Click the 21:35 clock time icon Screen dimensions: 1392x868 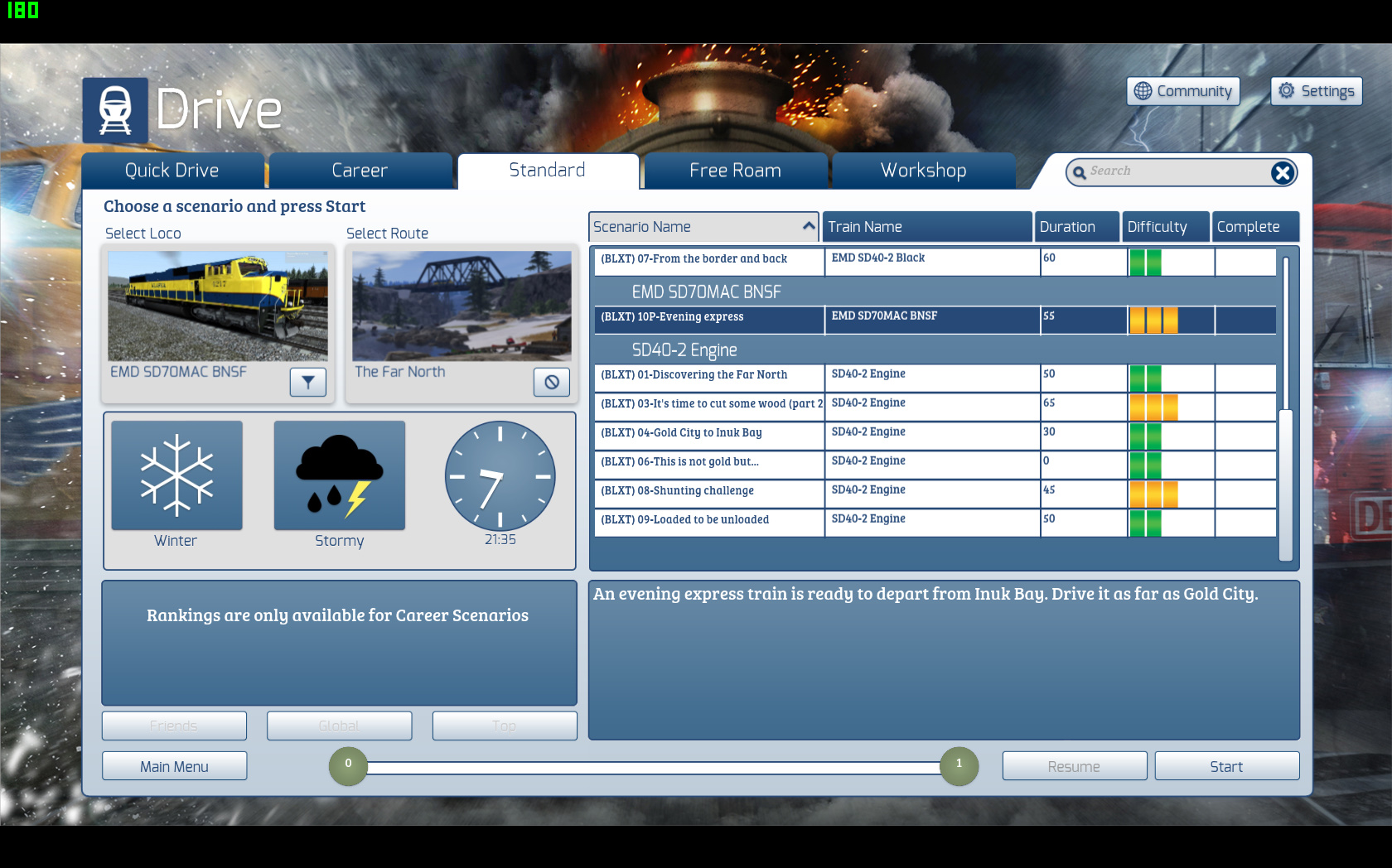(x=500, y=476)
